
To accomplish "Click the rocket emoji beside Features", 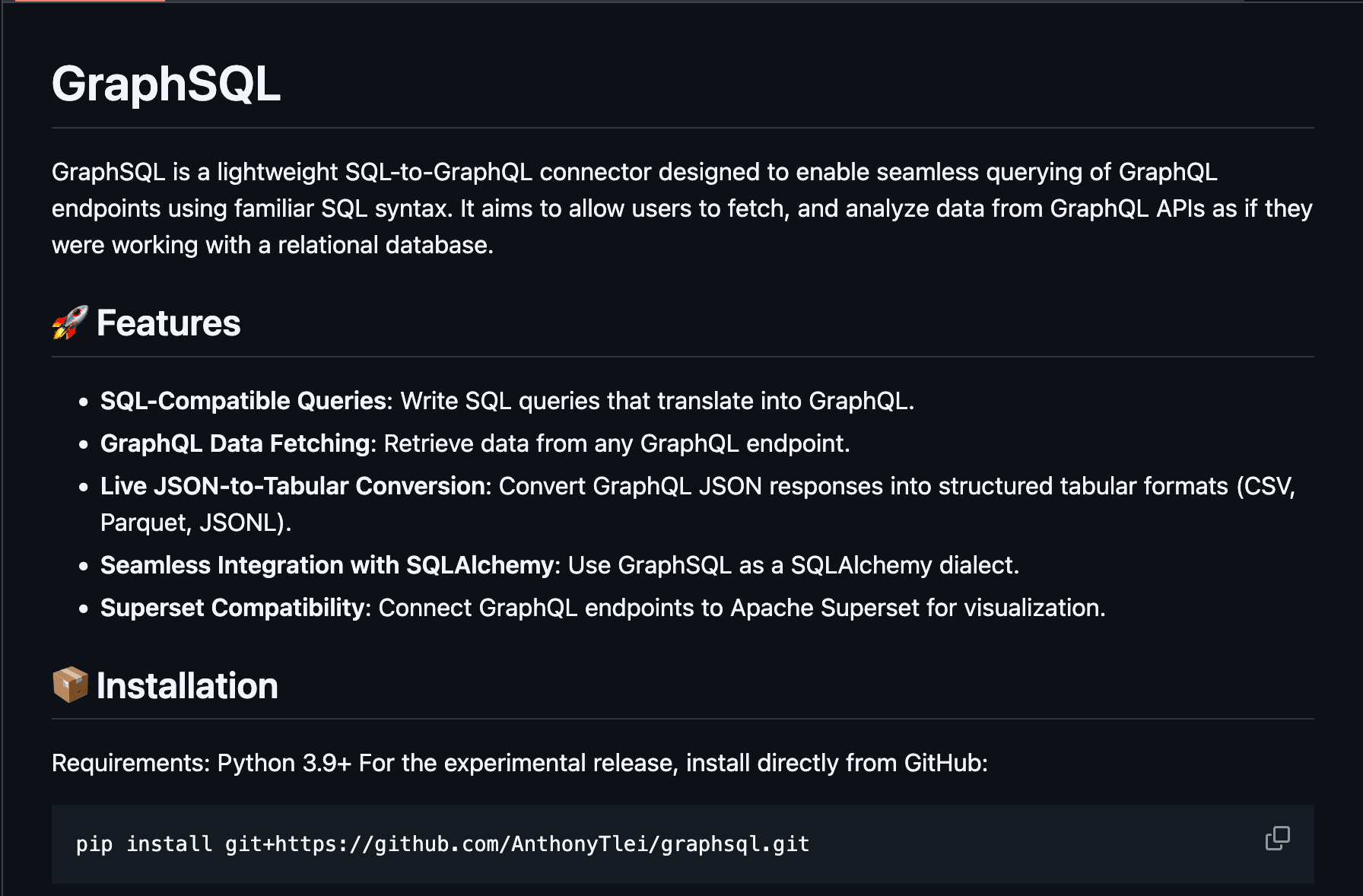I will pyautogui.click(x=70, y=323).
